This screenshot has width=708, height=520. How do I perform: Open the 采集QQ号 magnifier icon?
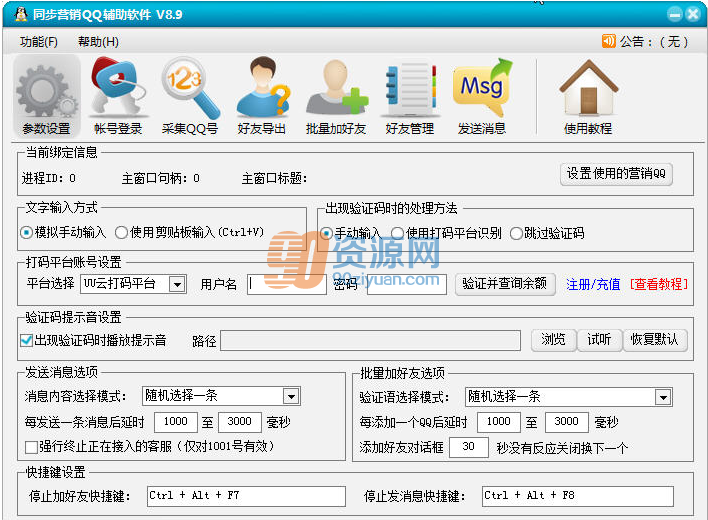(190, 97)
